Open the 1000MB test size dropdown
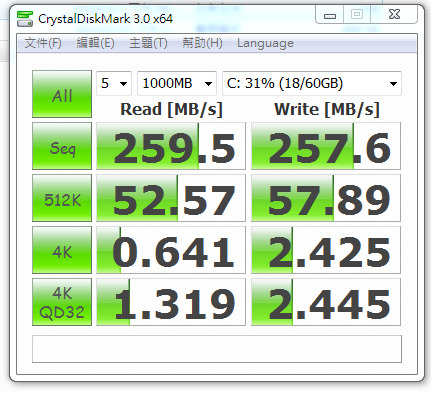431x393 pixels. 177,83
